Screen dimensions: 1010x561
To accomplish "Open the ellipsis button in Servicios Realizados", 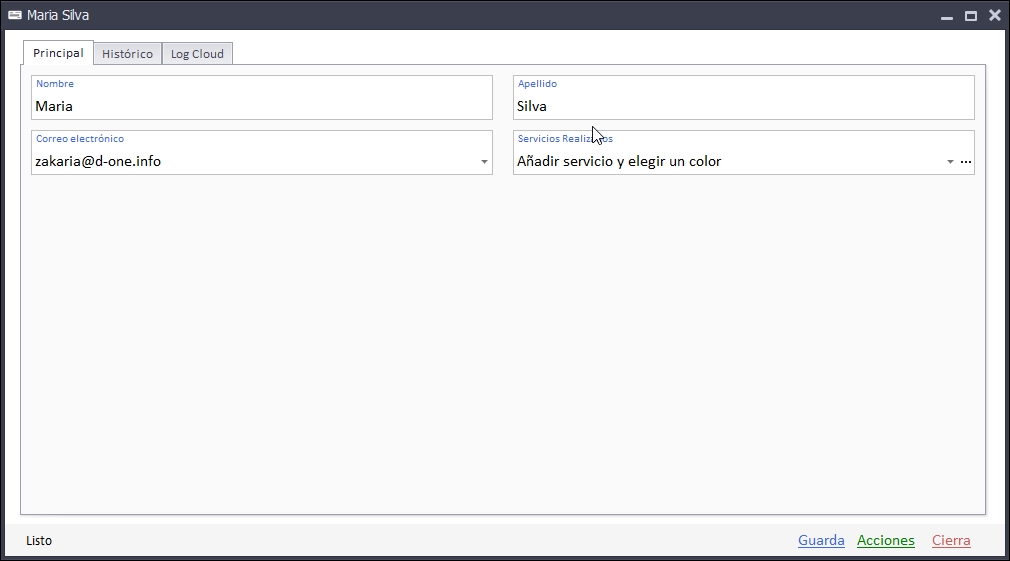I will coord(965,162).
